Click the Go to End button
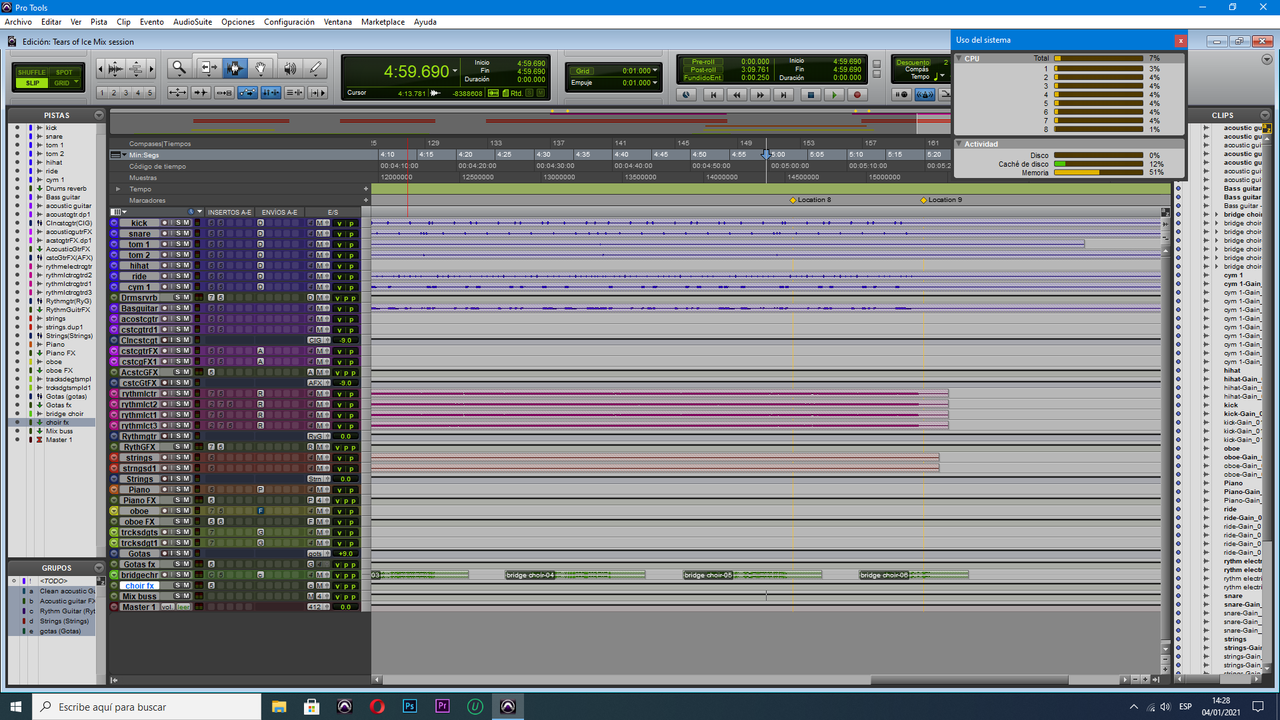This screenshot has height=720, width=1280. tap(785, 95)
